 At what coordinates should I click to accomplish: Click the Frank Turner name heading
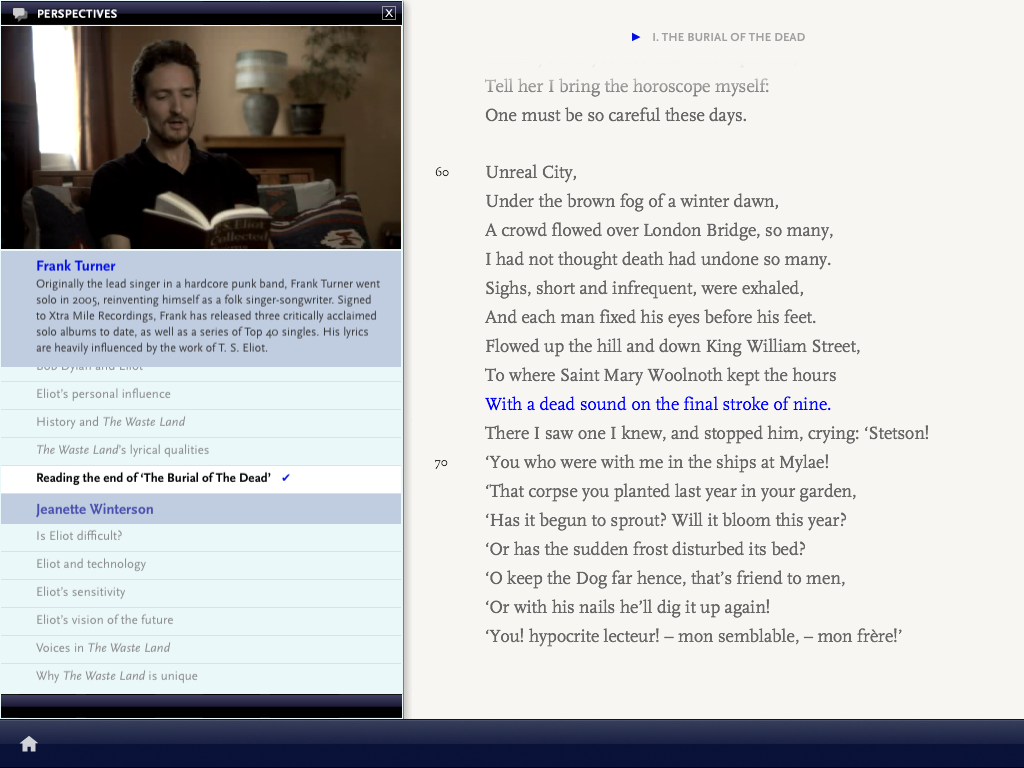[x=76, y=266]
